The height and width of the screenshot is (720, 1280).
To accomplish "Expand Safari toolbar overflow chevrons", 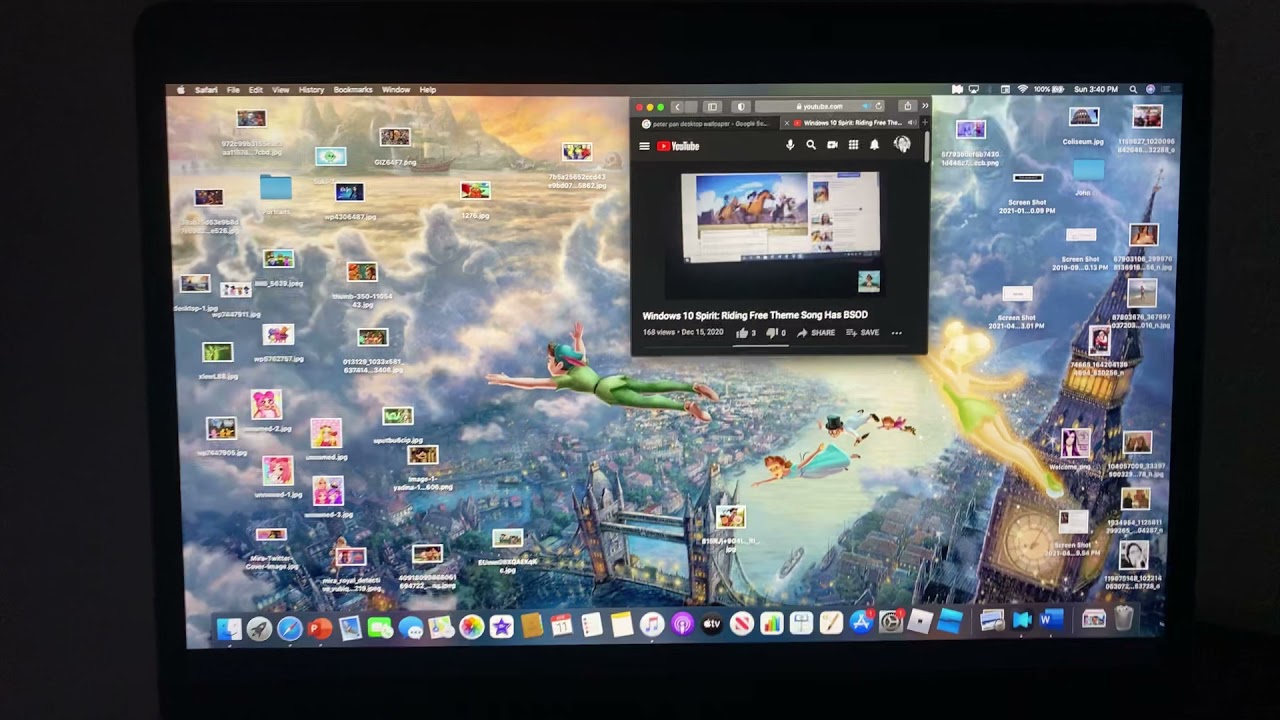I will [925, 106].
